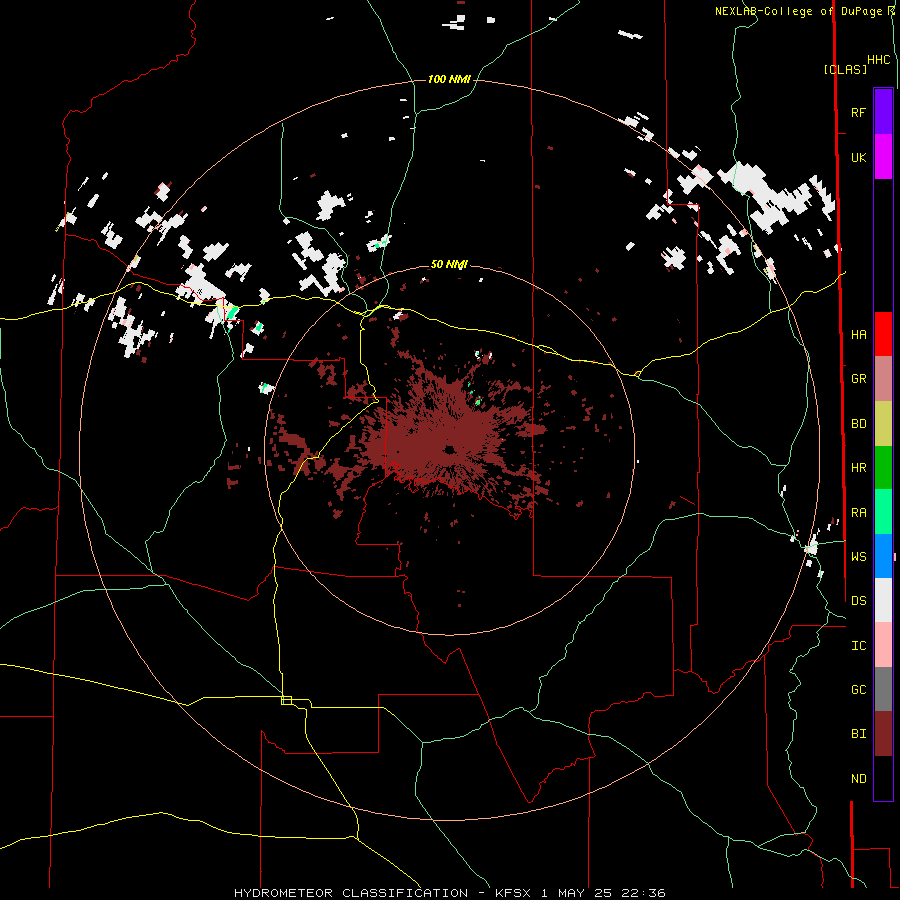Click the BD legend label
The image size is (900, 900).
coord(859,424)
